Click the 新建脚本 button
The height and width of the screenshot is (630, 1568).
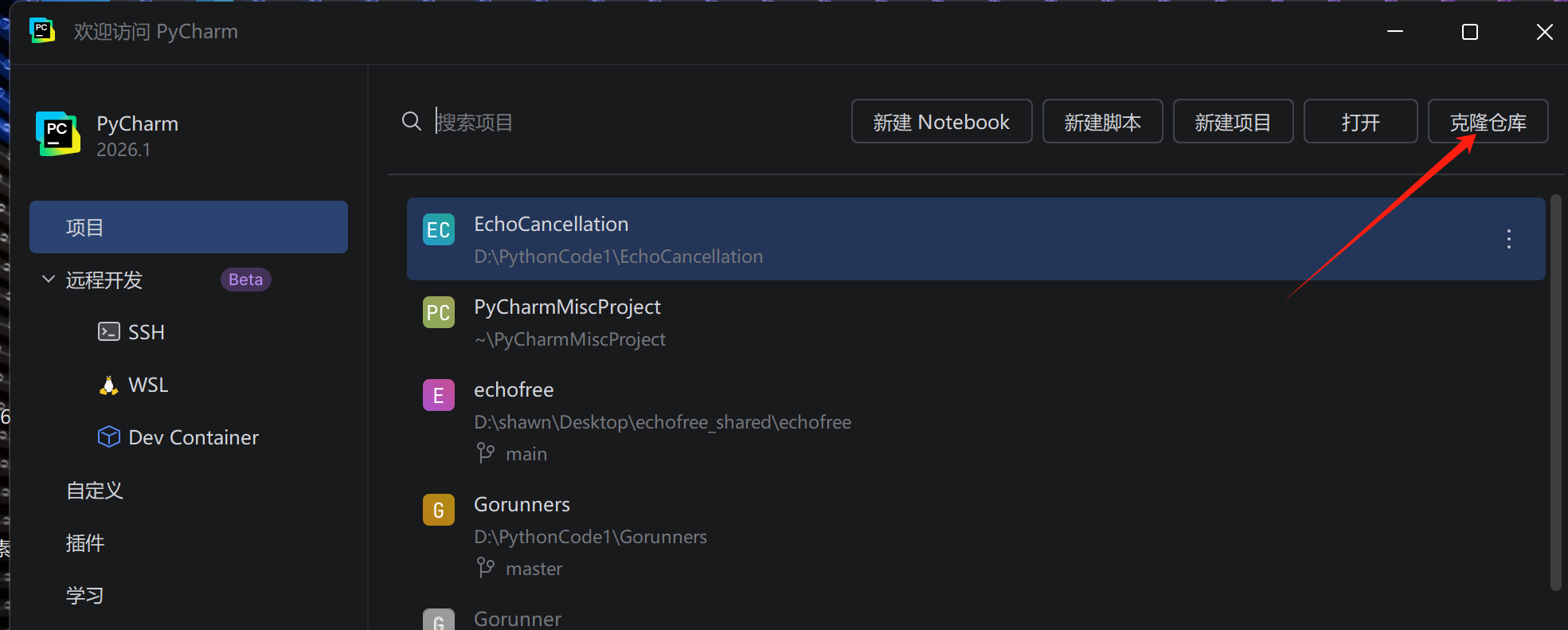click(x=1102, y=121)
